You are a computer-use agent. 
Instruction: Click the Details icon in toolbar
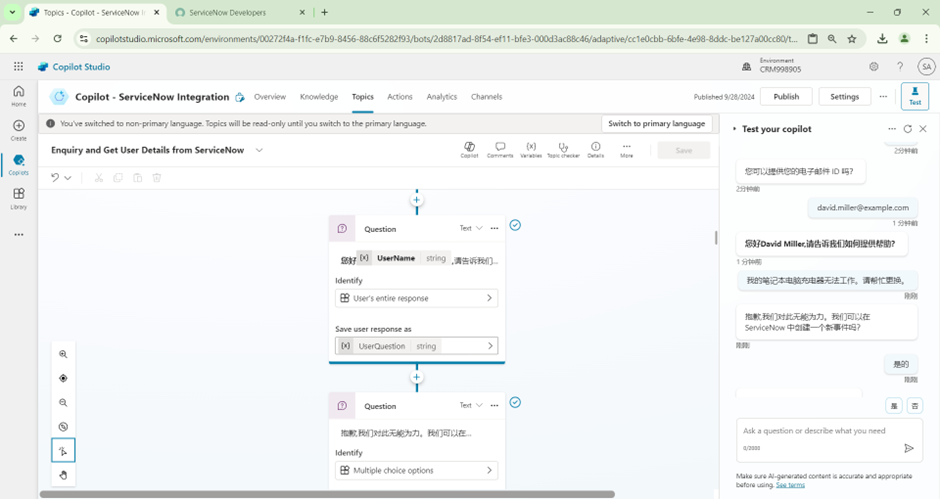tap(595, 149)
